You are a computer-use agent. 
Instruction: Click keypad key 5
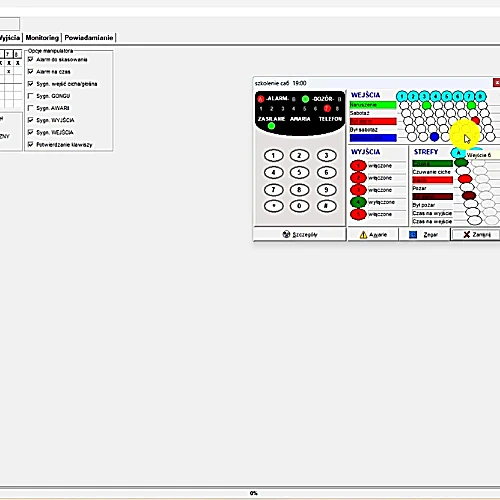point(299,172)
